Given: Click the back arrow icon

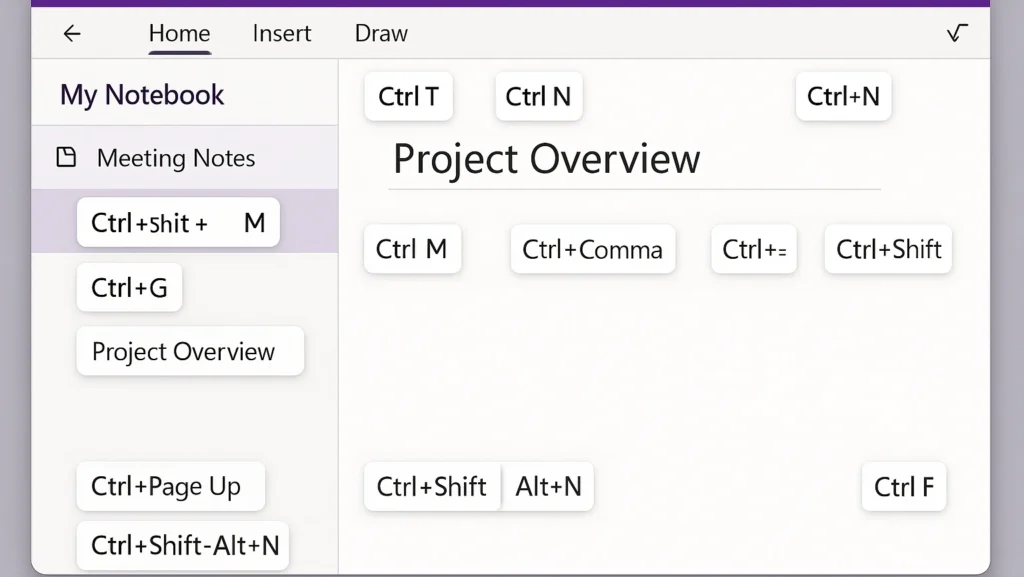Looking at the screenshot, I should pyautogui.click(x=71, y=33).
